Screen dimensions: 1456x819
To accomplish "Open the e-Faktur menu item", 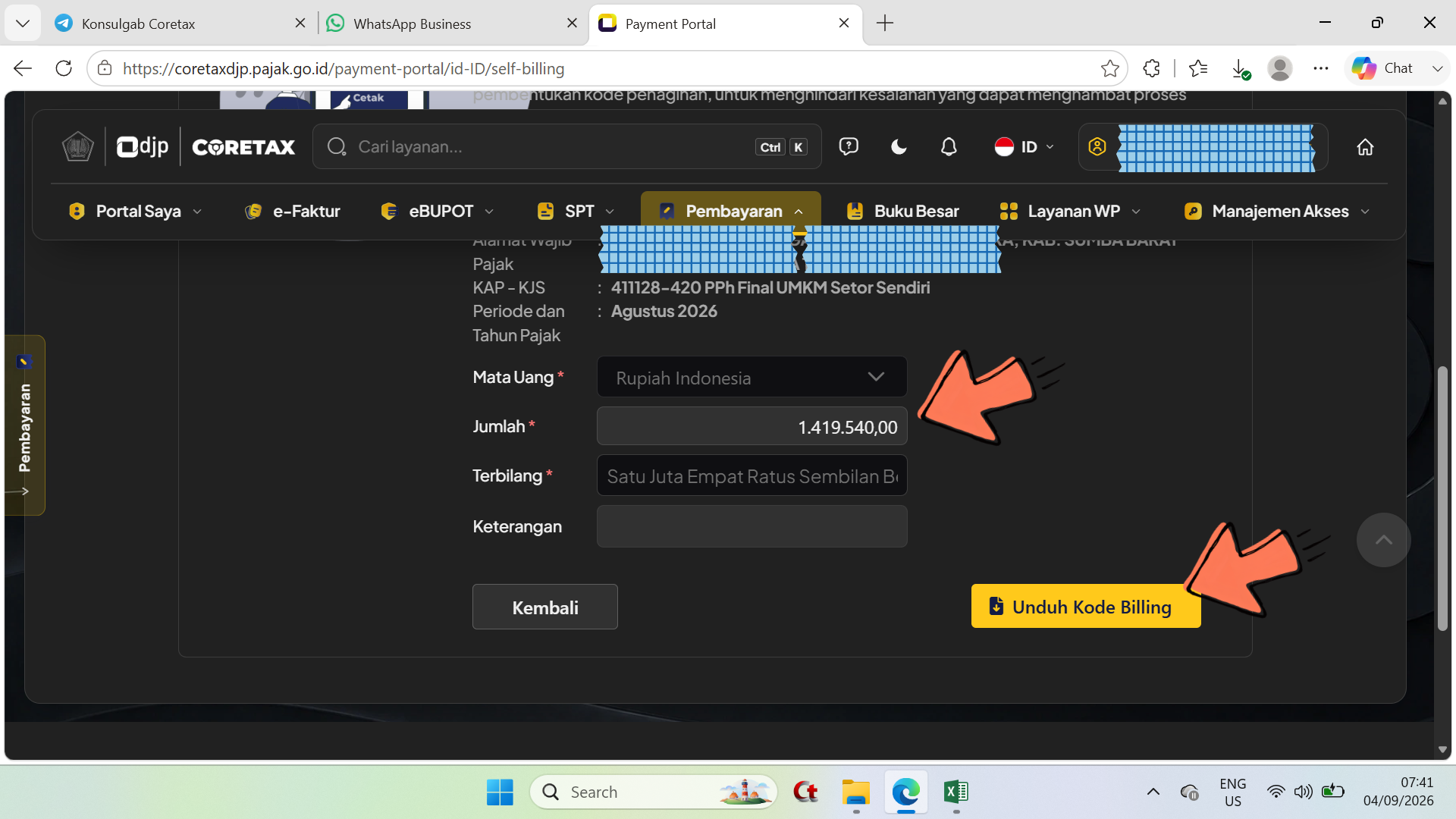I will pyautogui.click(x=293, y=212).
